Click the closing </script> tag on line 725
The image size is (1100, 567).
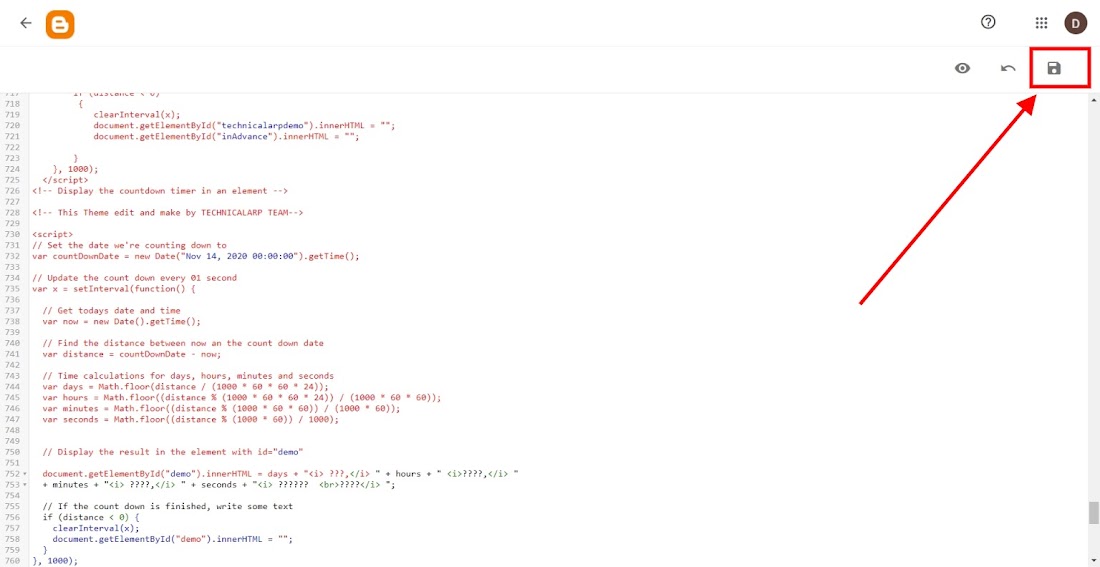pyautogui.click(x=65, y=180)
